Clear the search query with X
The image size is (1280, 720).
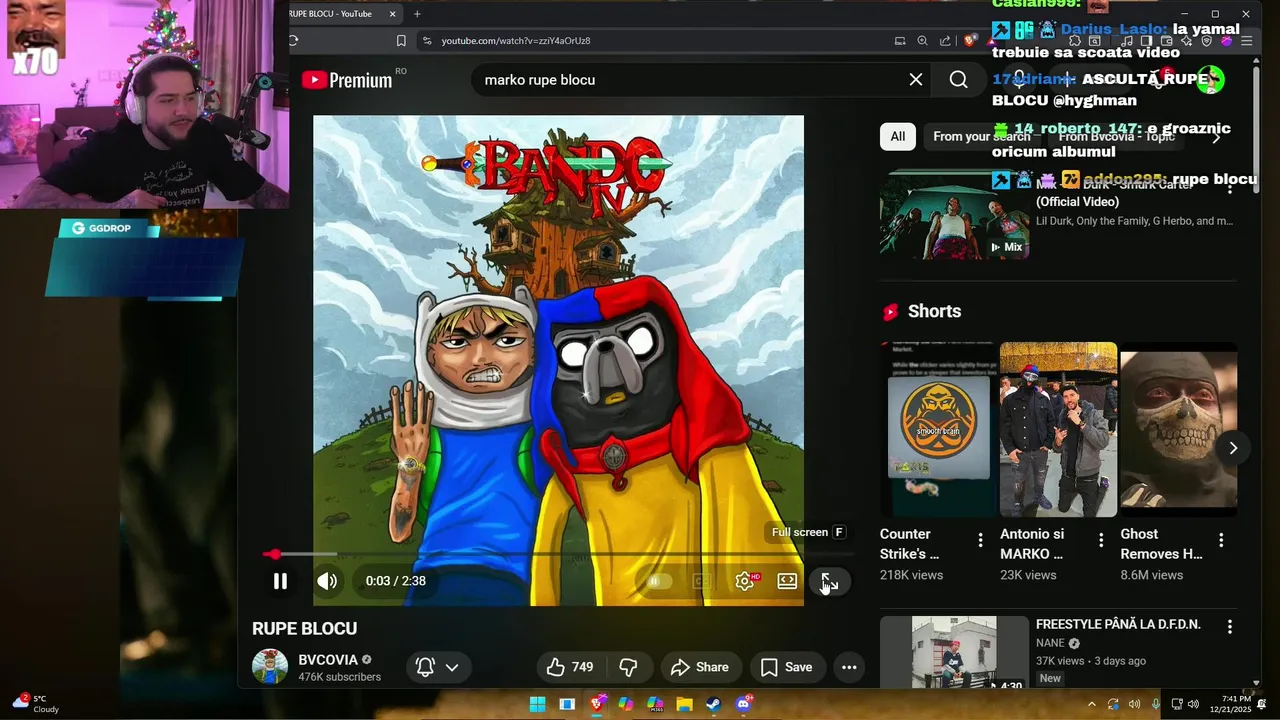pyautogui.click(x=916, y=80)
